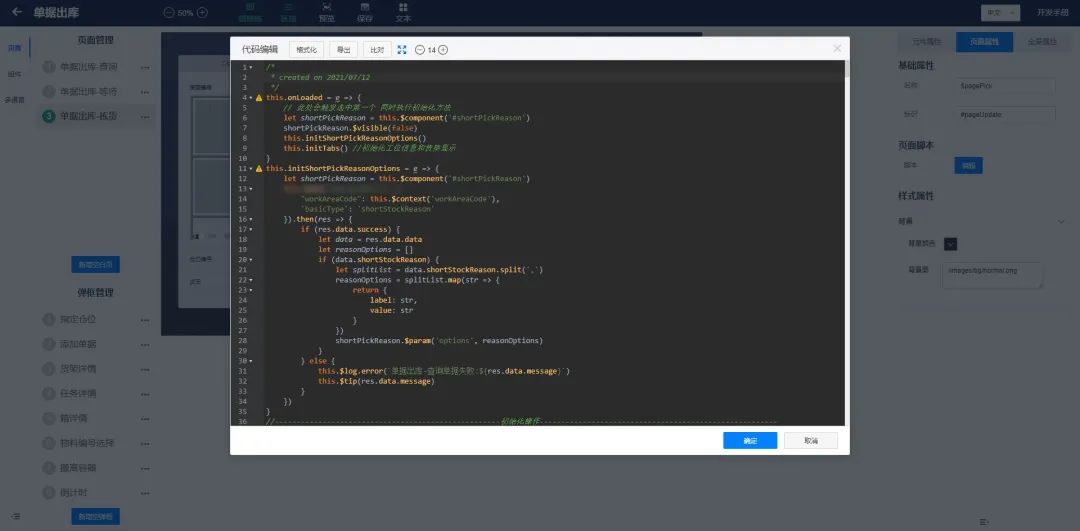Decrease code editor font size with minus icon
Viewport: 1080px width, 531px height.
[x=420, y=49]
